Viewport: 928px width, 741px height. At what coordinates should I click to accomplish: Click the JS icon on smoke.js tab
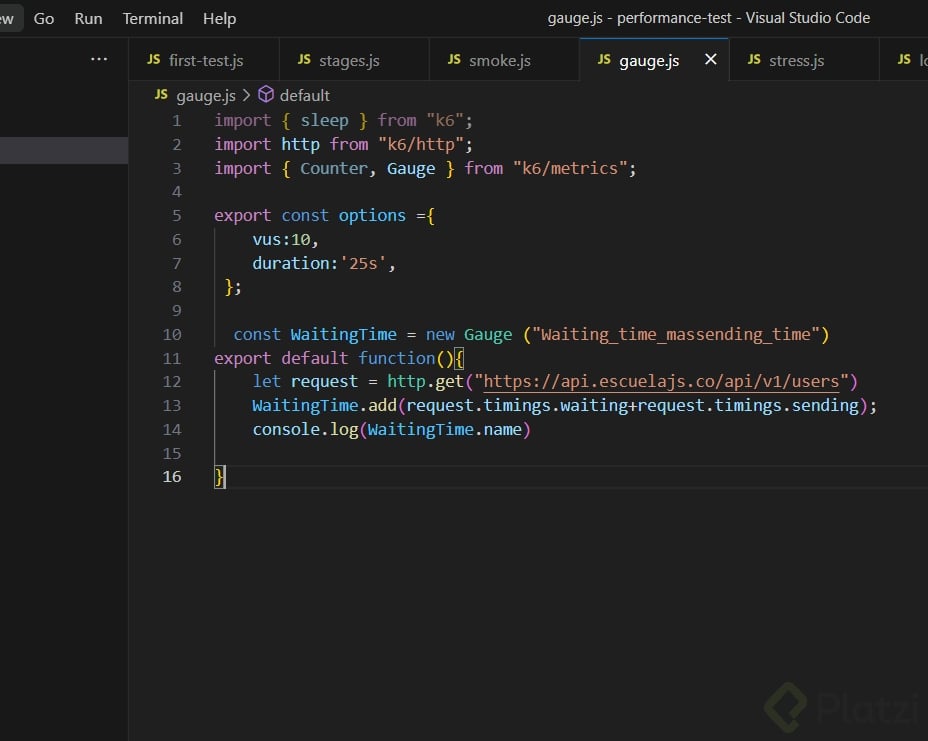[x=454, y=59]
